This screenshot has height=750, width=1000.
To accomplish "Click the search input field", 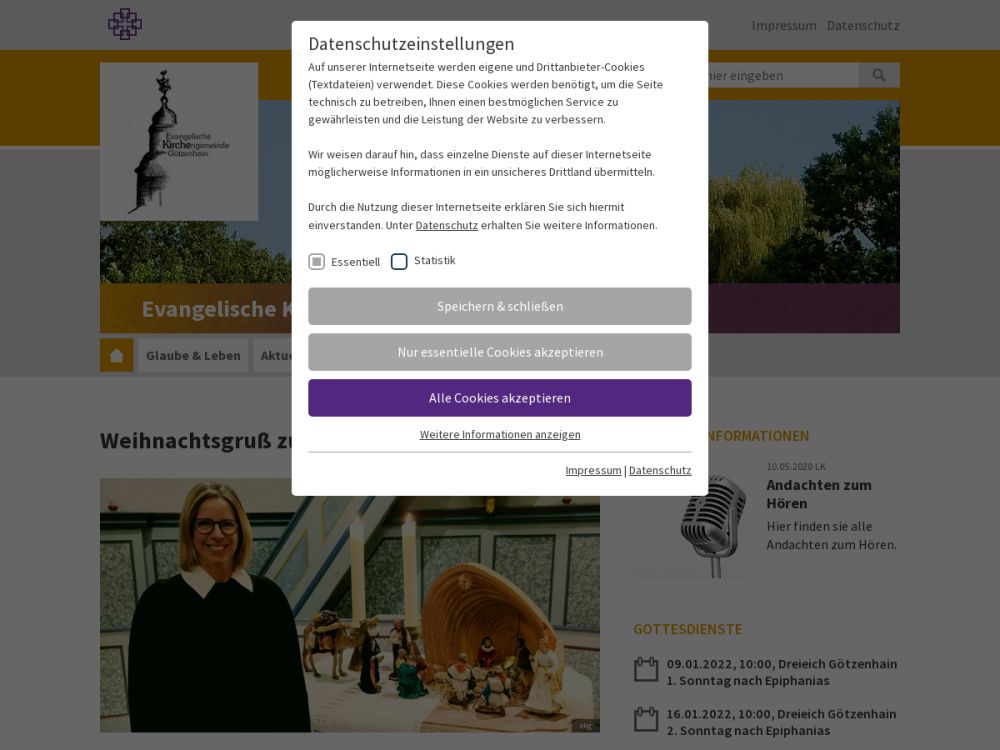I will (783, 75).
